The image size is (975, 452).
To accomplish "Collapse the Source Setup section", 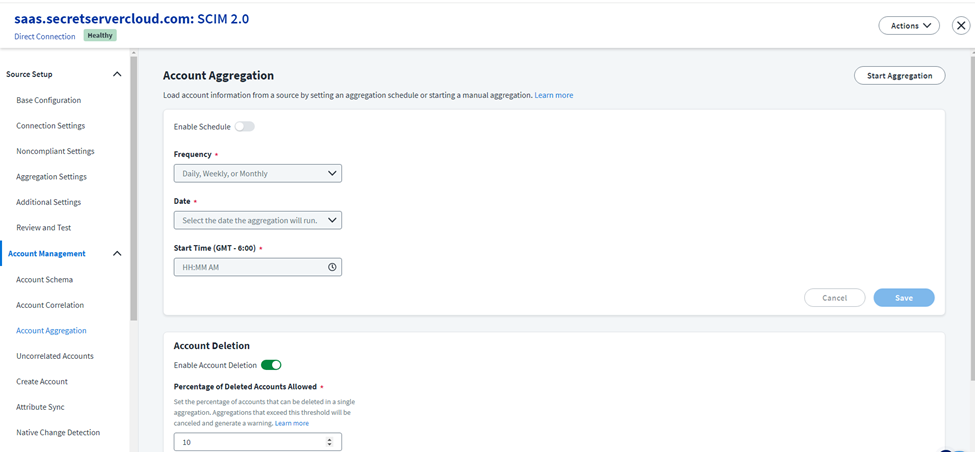I will tap(117, 74).
